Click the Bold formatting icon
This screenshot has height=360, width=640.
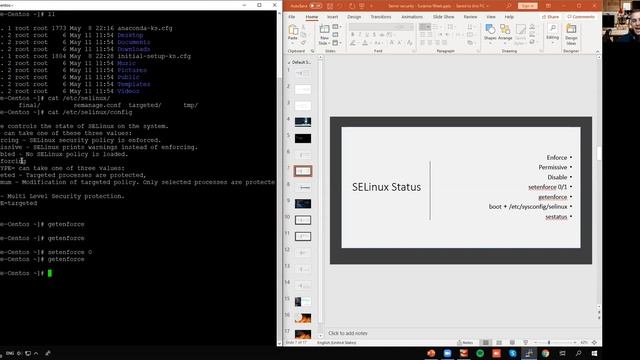(x=353, y=35)
